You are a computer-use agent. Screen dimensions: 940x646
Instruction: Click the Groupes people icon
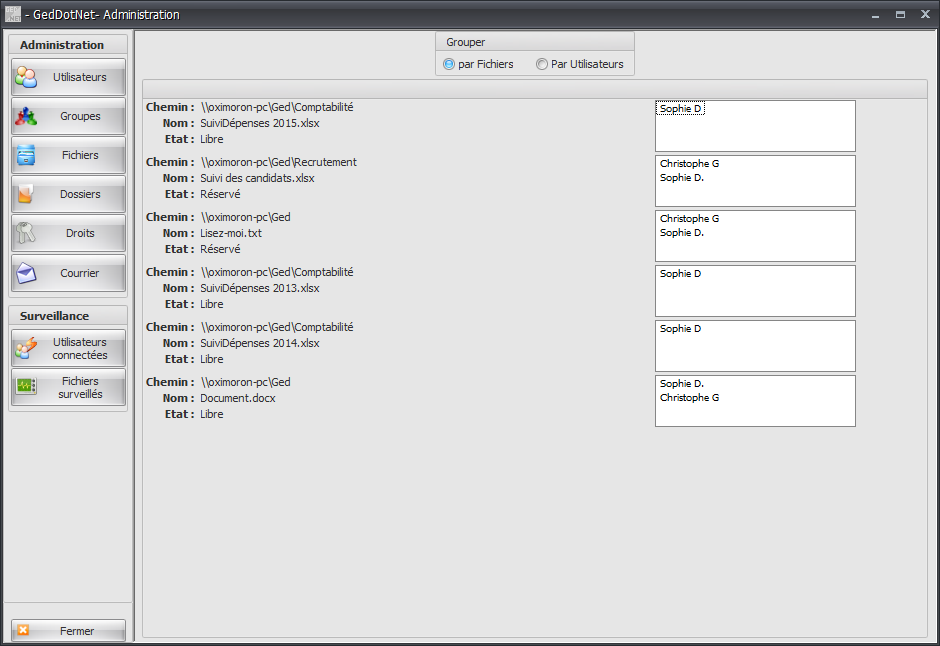coord(26,116)
